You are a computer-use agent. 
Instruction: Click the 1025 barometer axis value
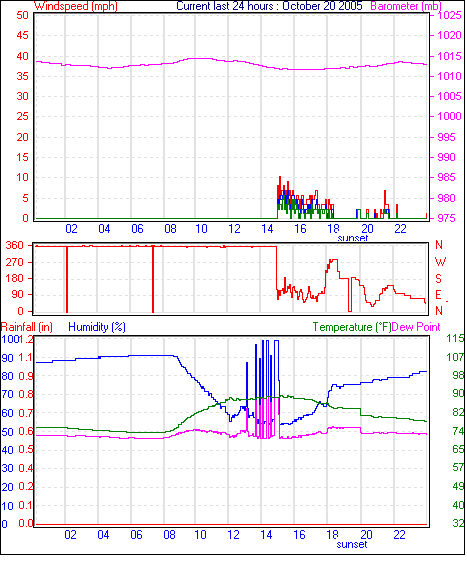pyautogui.click(x=449, y=15)
